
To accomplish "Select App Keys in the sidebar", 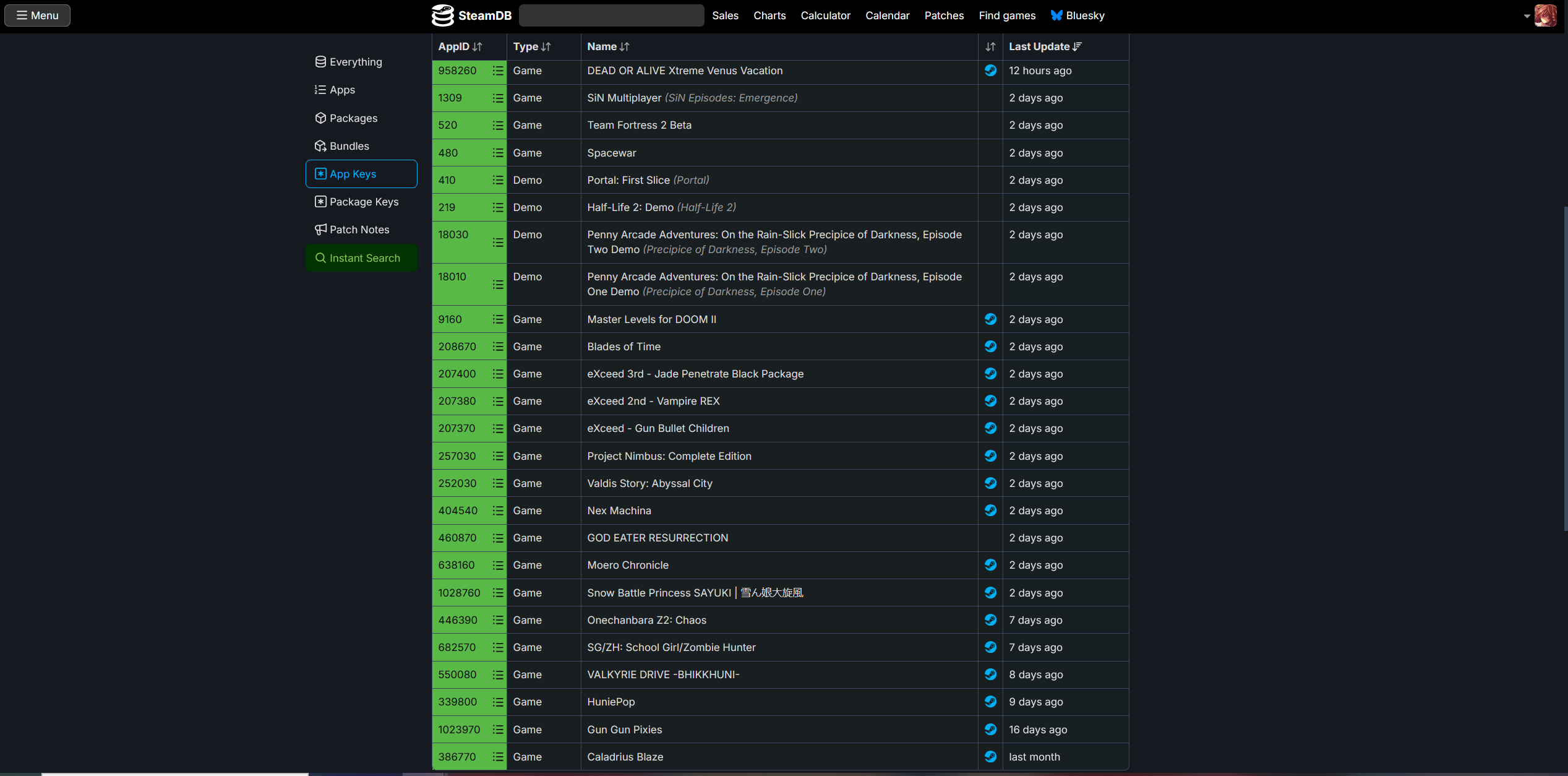I will click(x=361, y=174).
